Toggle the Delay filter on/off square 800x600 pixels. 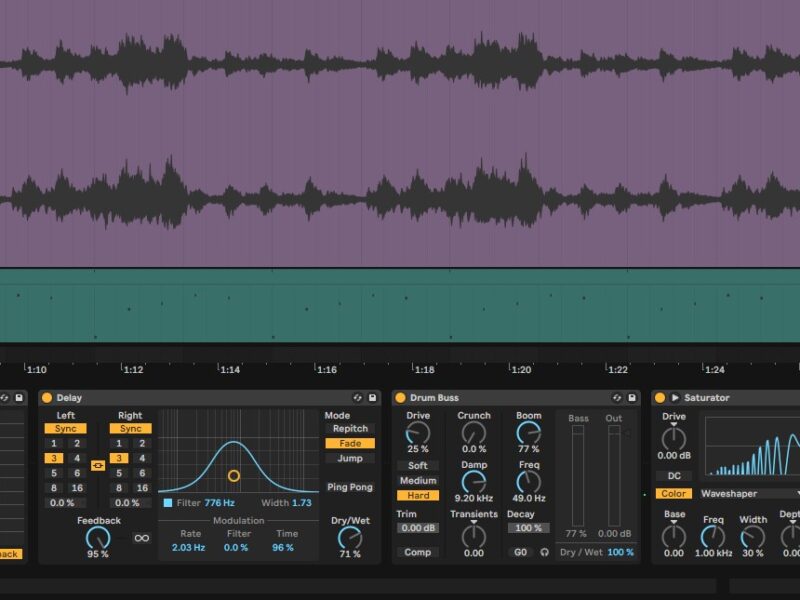click(x=168, y=503)
